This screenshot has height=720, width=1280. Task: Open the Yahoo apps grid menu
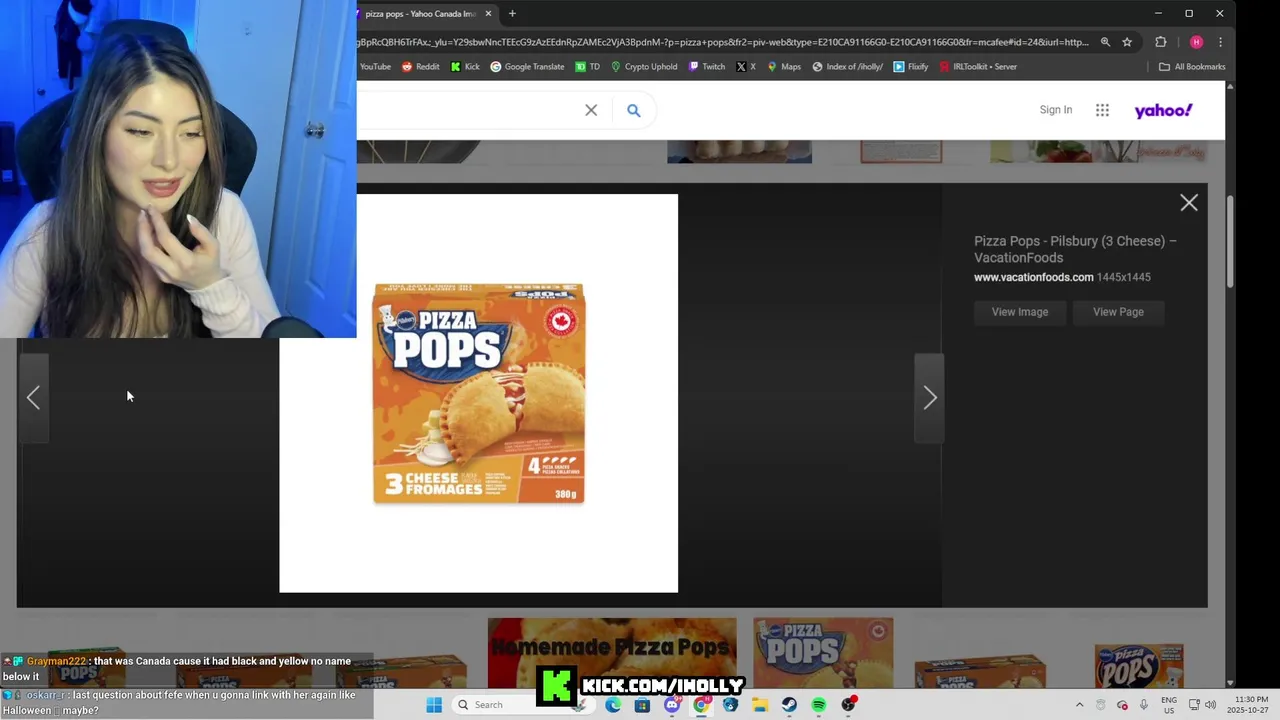1102,110
